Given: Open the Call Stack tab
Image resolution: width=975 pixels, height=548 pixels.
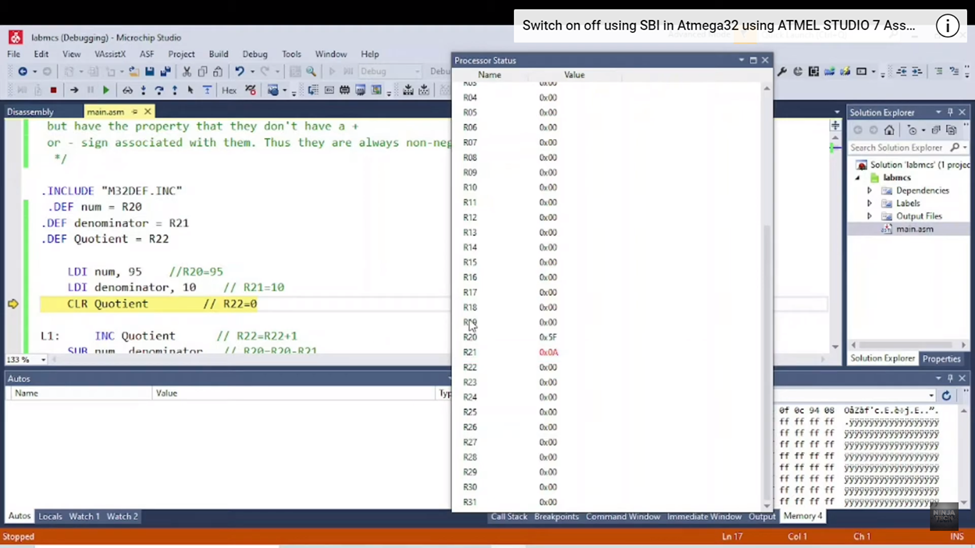Looking at the screenshot, I should pyautogui.click(x=509, y=516).
